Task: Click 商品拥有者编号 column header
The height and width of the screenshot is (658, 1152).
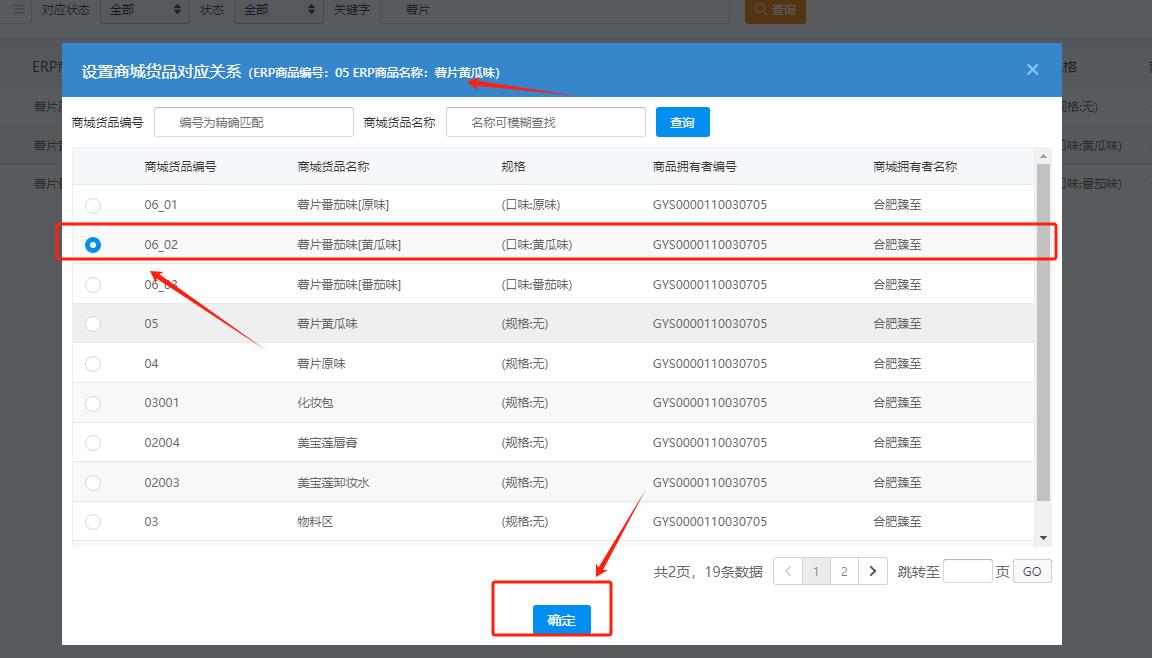Action: pos(694,167)
